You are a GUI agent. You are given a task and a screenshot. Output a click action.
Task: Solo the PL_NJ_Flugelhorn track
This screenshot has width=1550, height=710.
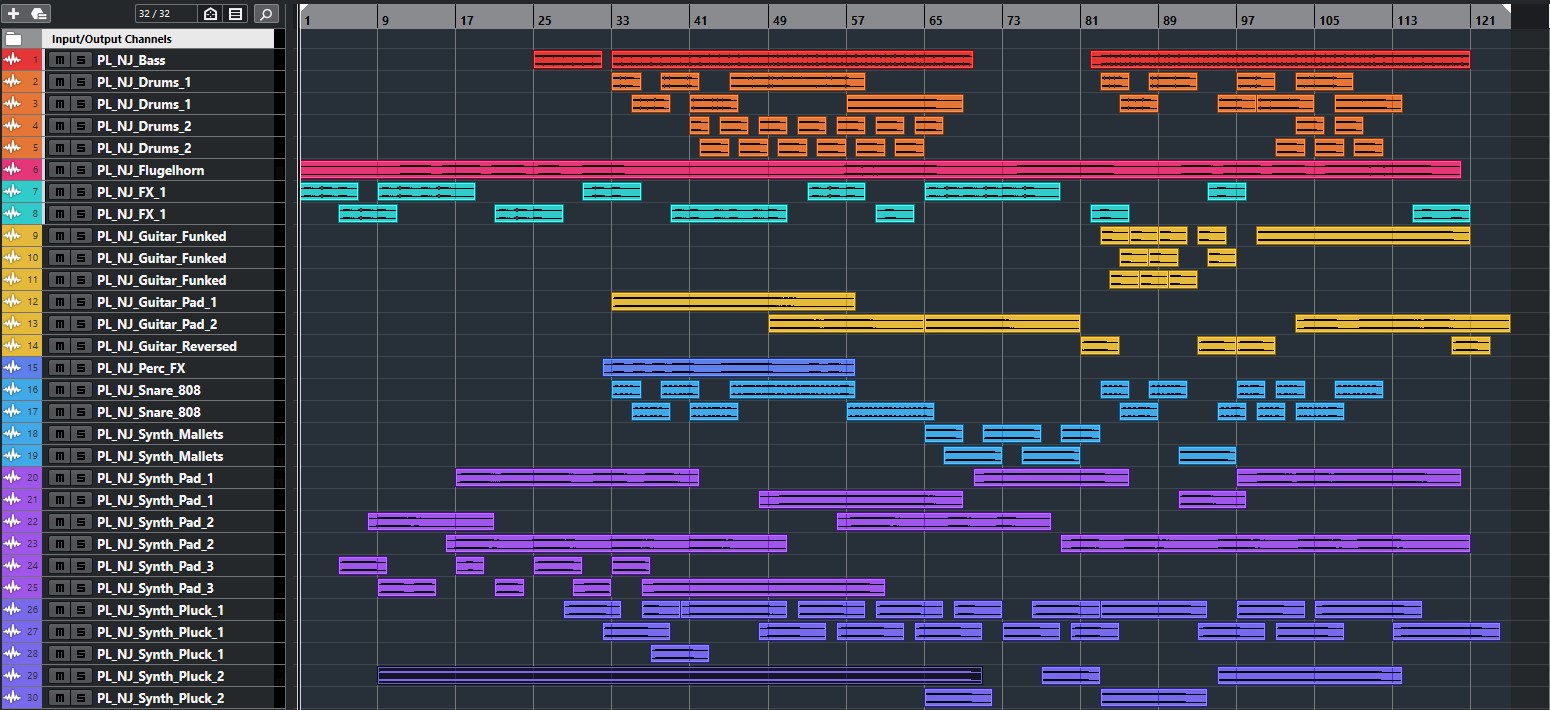(x=80, y=171)
